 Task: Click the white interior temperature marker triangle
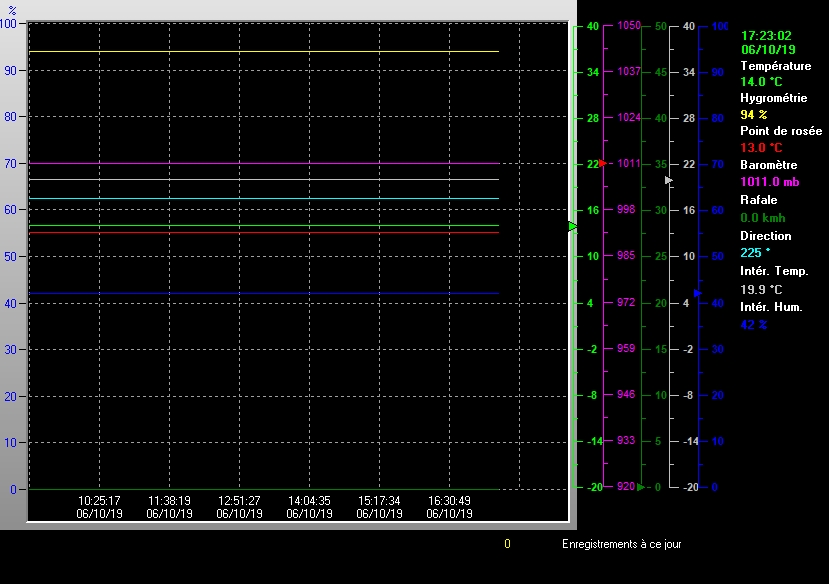coord(669,181)
